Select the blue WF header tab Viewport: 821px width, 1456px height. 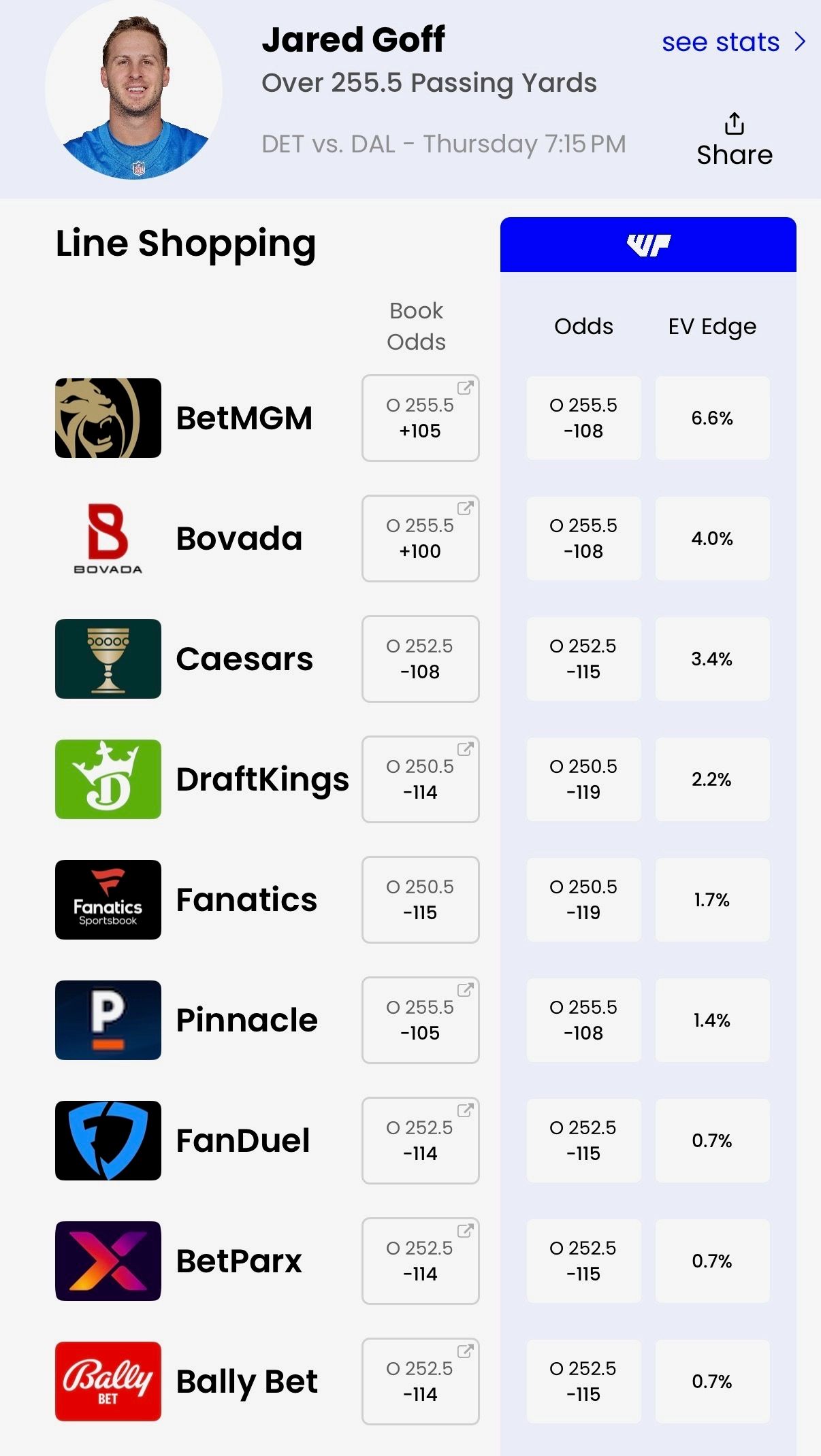[x=648, y=245]
